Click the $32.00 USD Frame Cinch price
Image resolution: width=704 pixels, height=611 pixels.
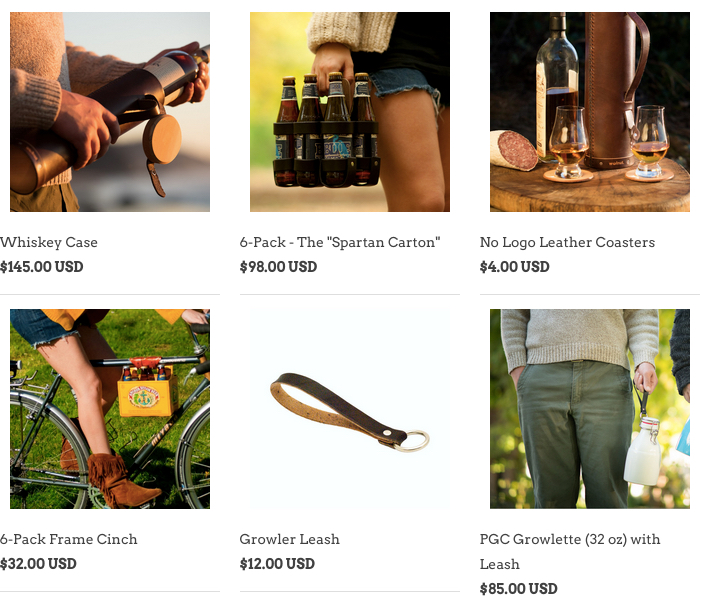click(38, 563)
